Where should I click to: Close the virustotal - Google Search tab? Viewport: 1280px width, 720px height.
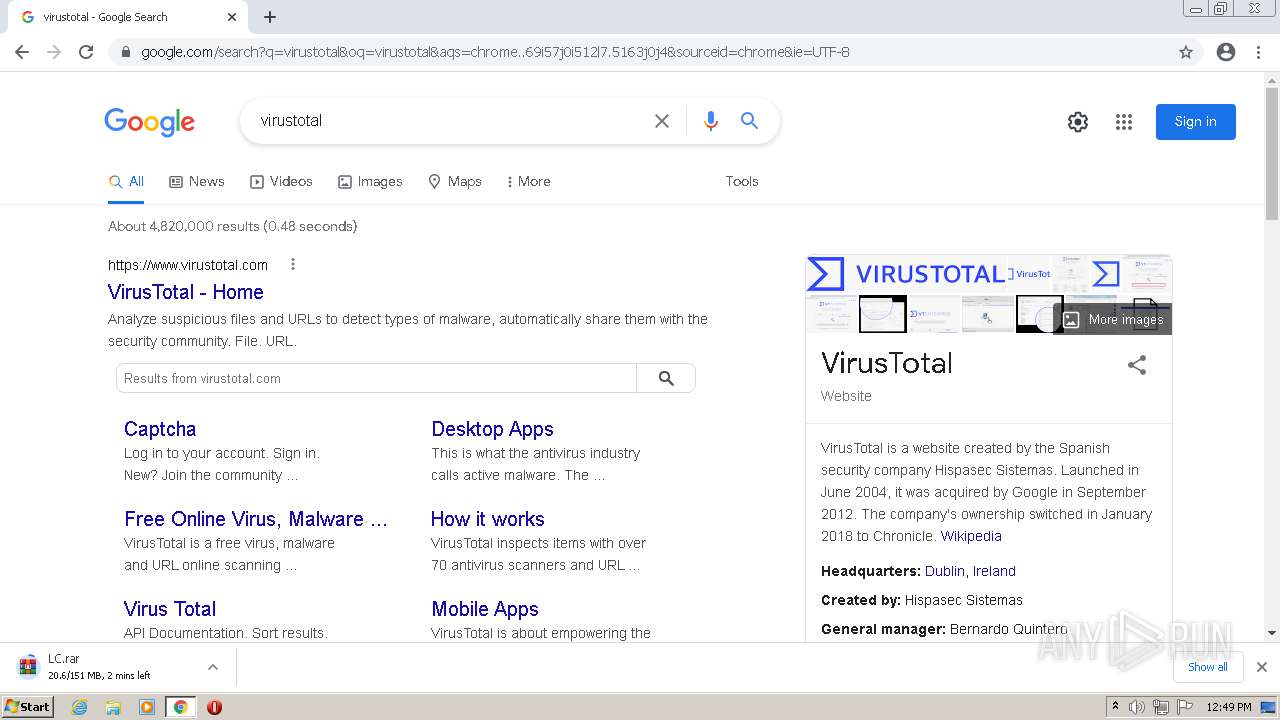point(232,17)
